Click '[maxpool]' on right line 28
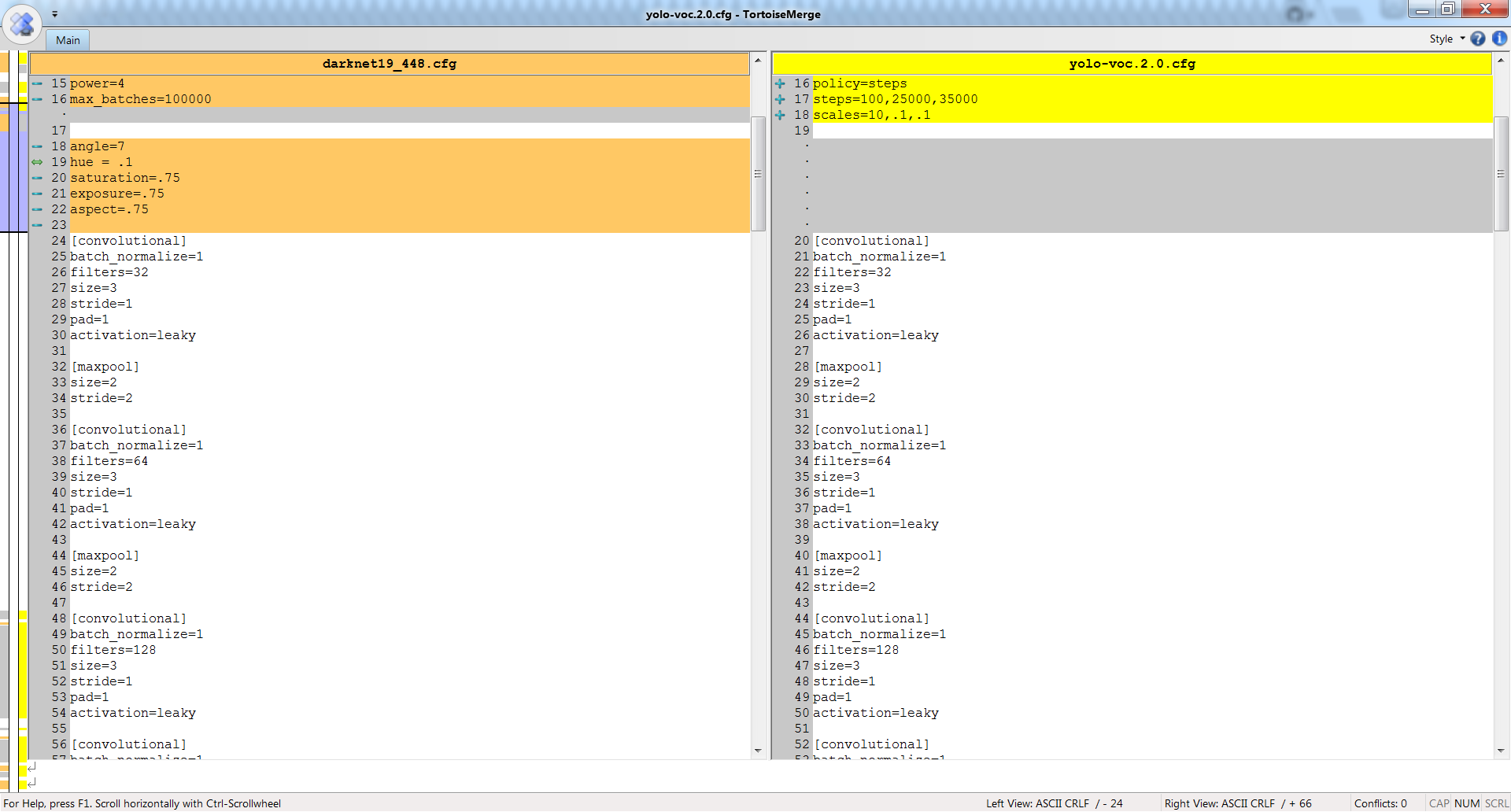This screenshot has height=812, width=1511. click(x=848, y=367)
